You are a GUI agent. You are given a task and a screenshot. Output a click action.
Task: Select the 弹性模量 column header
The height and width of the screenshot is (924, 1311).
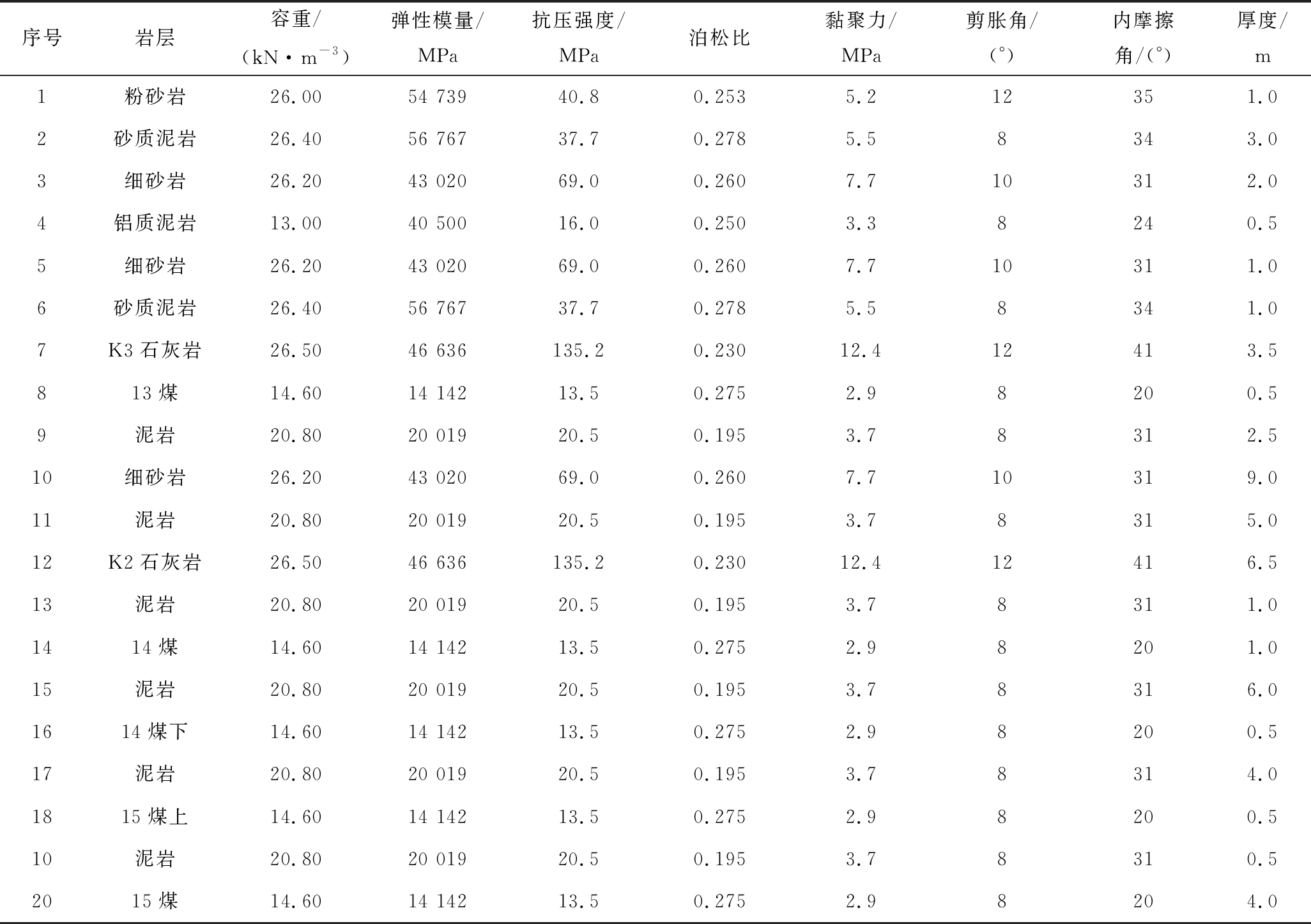pyautogui.click(x=438, y=38)
